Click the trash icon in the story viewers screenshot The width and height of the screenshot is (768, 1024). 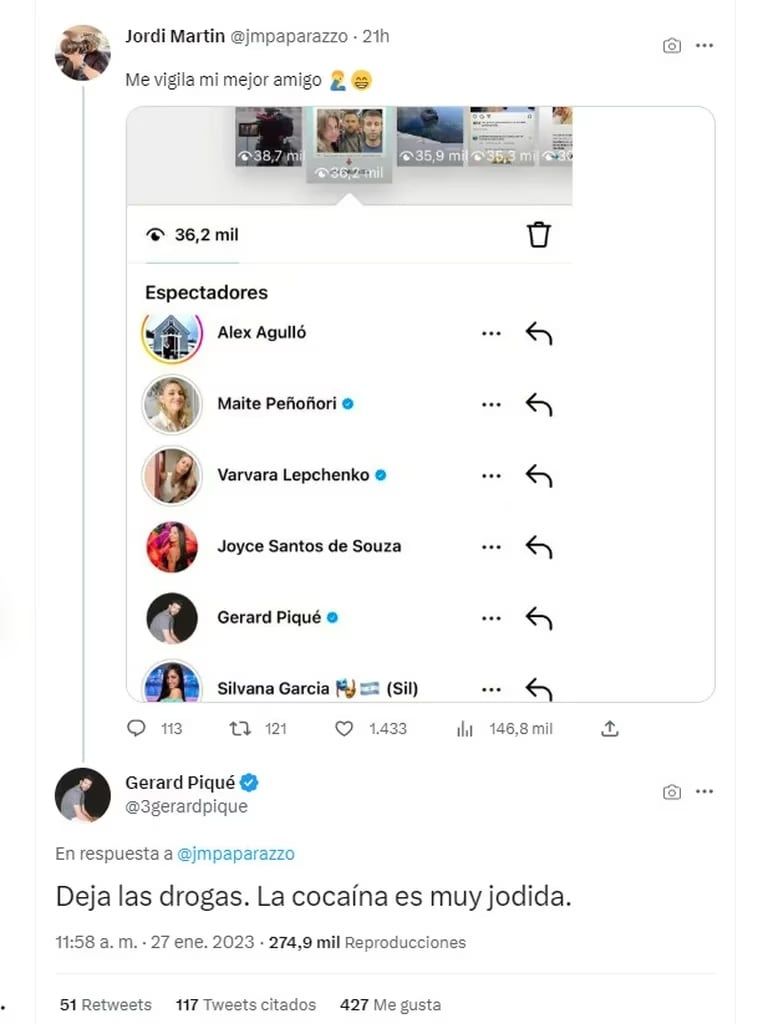coord(539,234)
